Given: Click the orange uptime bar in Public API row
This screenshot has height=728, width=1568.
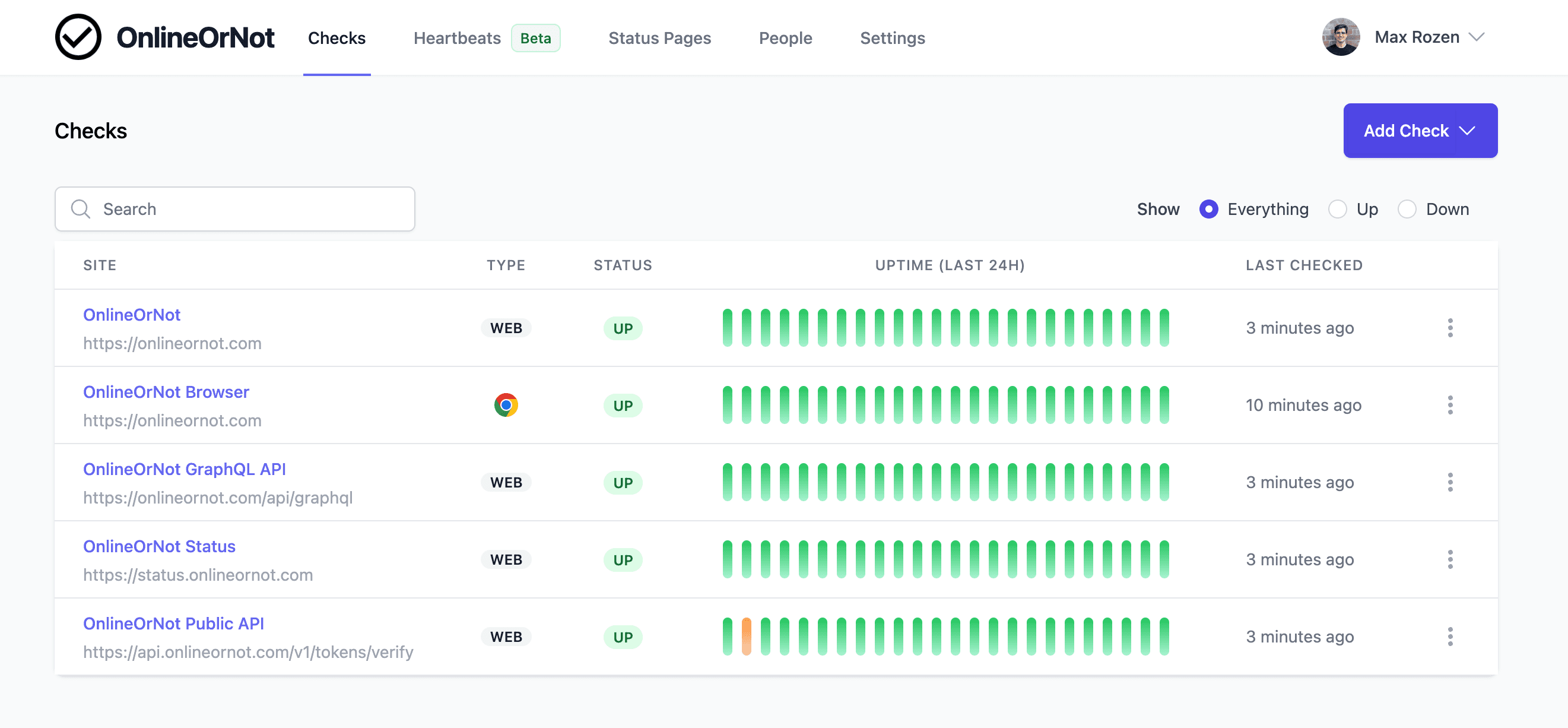Looking at the screenshot, I should tap(746, 637).
